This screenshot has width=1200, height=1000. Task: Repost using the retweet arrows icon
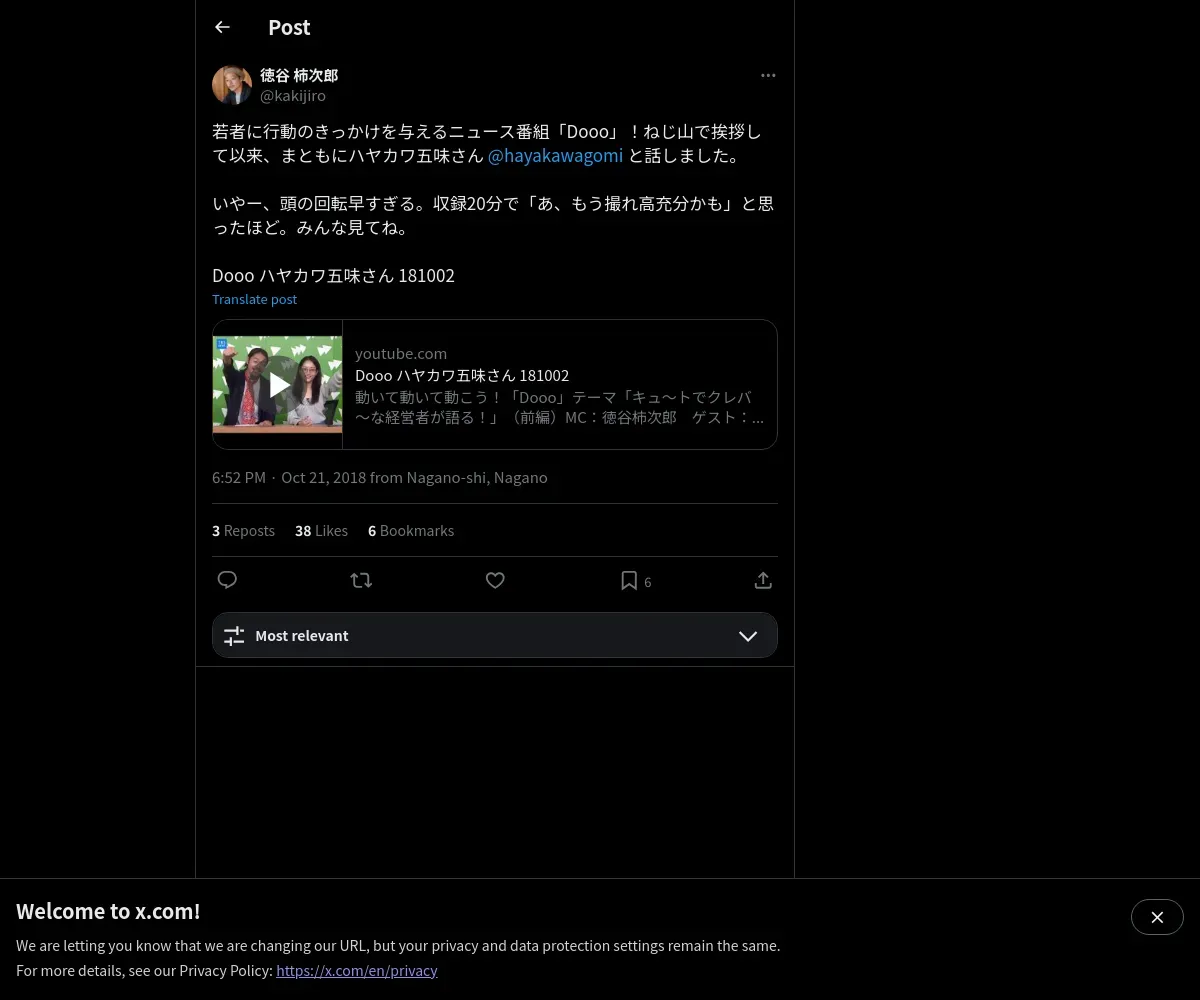(361, 580)
